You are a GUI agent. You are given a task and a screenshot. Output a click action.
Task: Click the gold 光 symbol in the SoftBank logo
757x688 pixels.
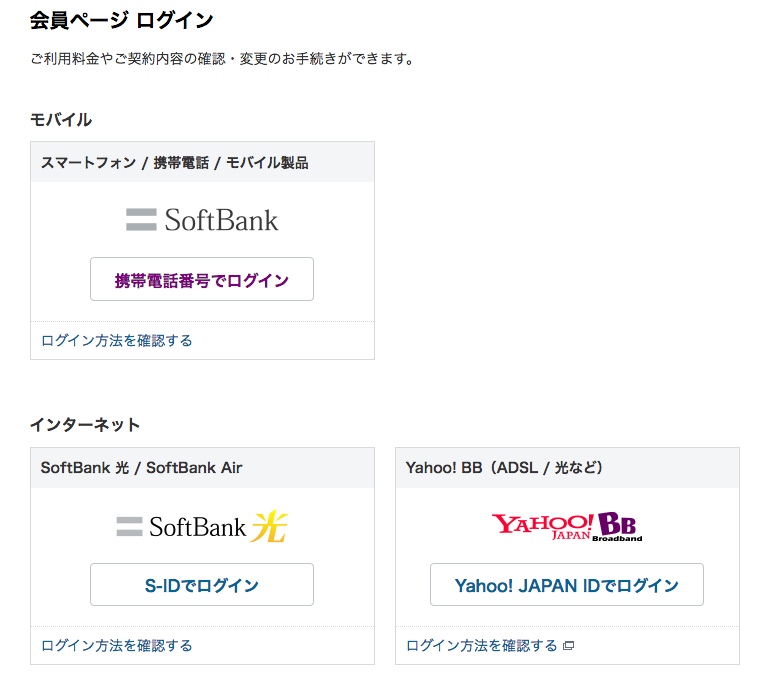click(269, 526)
